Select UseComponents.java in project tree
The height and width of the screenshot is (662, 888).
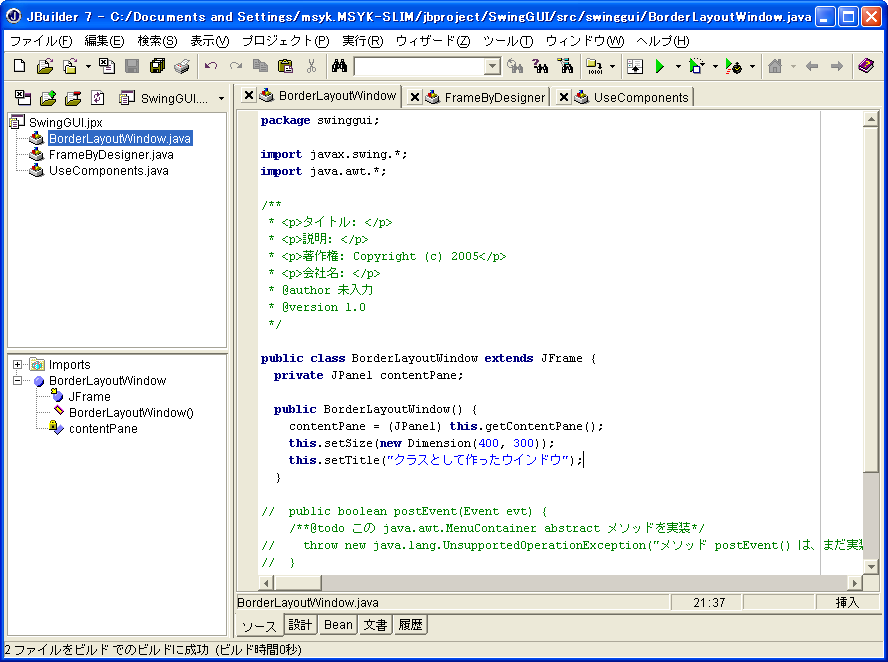point(108,171)
